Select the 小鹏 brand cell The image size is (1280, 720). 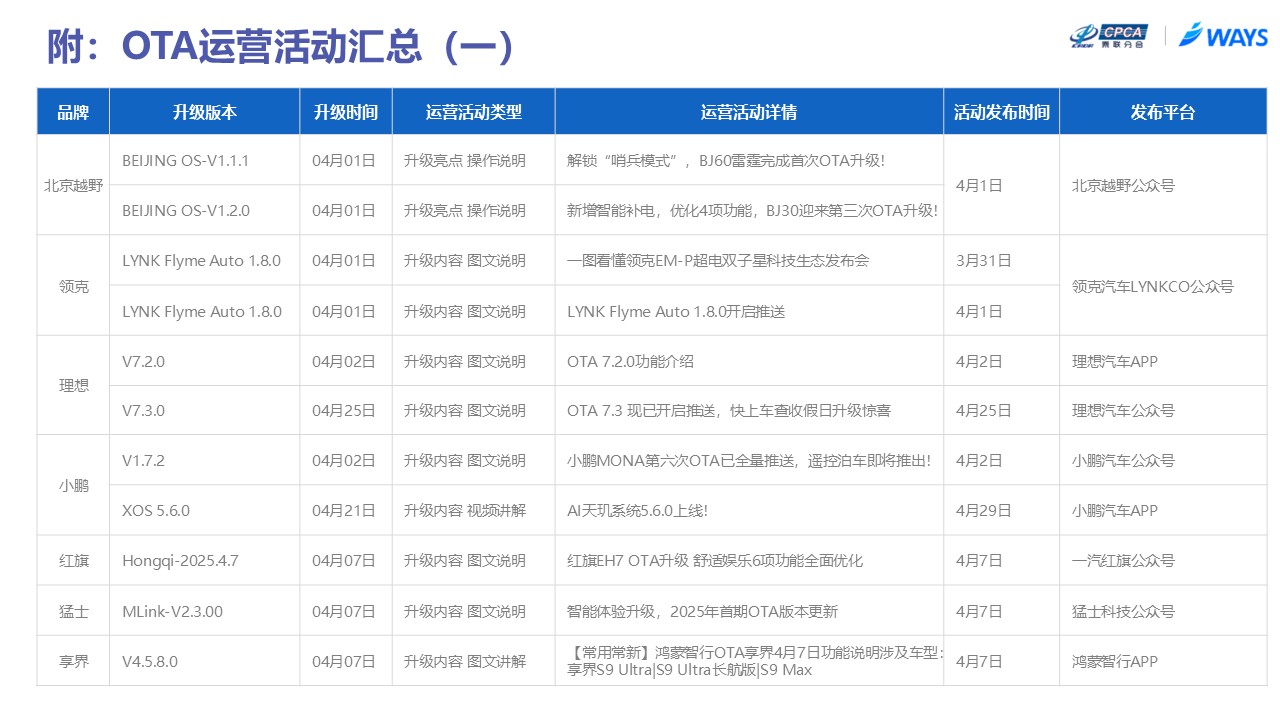pos(73,486)
